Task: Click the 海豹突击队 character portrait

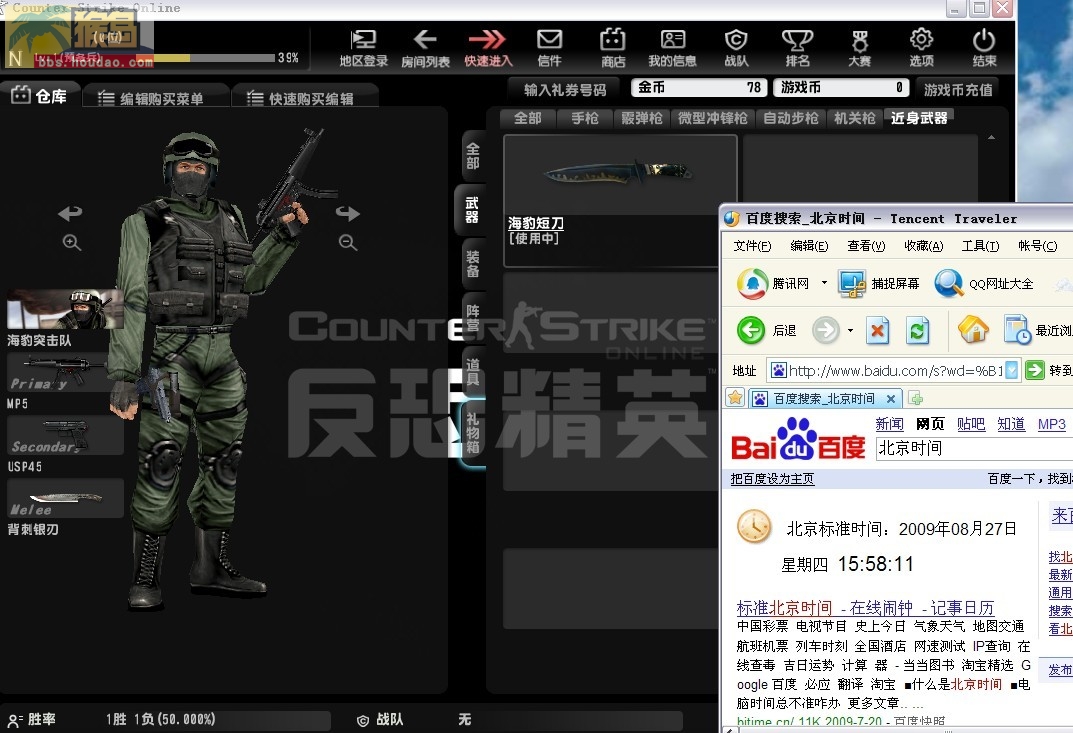Action: click(x=66, y=309)
